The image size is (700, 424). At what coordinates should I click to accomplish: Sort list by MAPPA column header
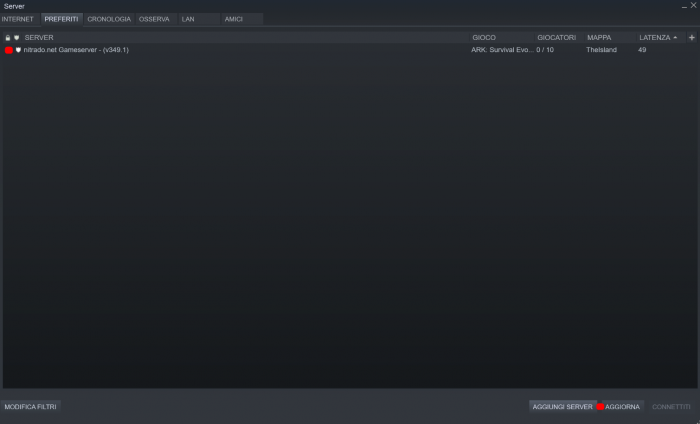(599, 38)
